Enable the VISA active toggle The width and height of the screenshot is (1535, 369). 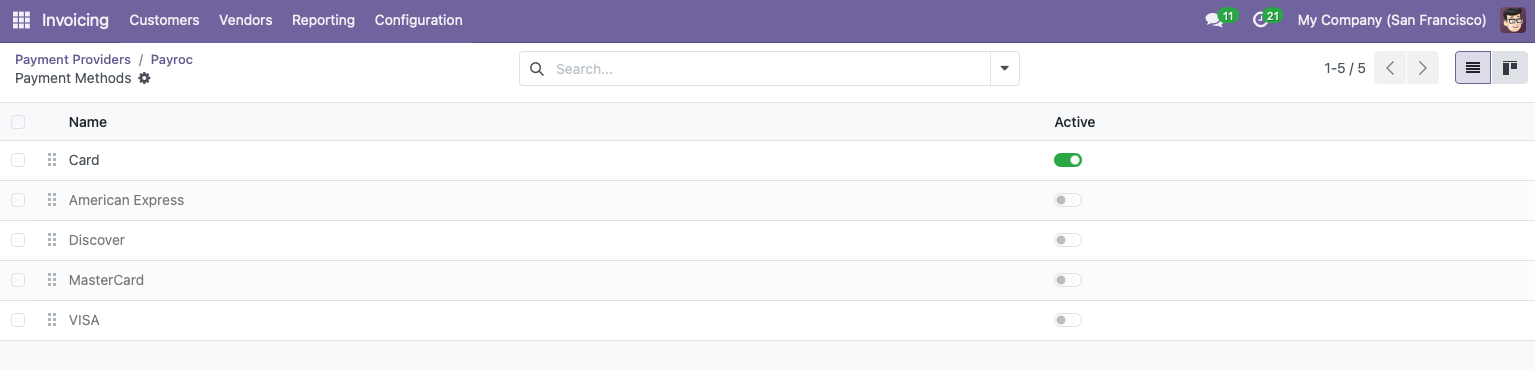(x=1068, y=320)
